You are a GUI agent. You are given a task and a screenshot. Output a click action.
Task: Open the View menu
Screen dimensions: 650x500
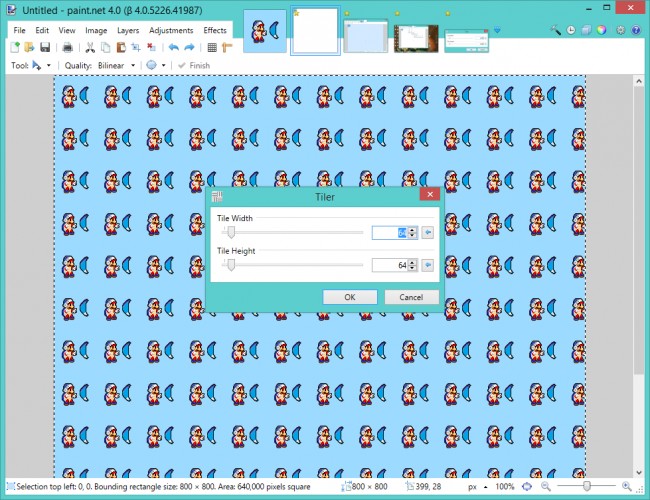67,30
